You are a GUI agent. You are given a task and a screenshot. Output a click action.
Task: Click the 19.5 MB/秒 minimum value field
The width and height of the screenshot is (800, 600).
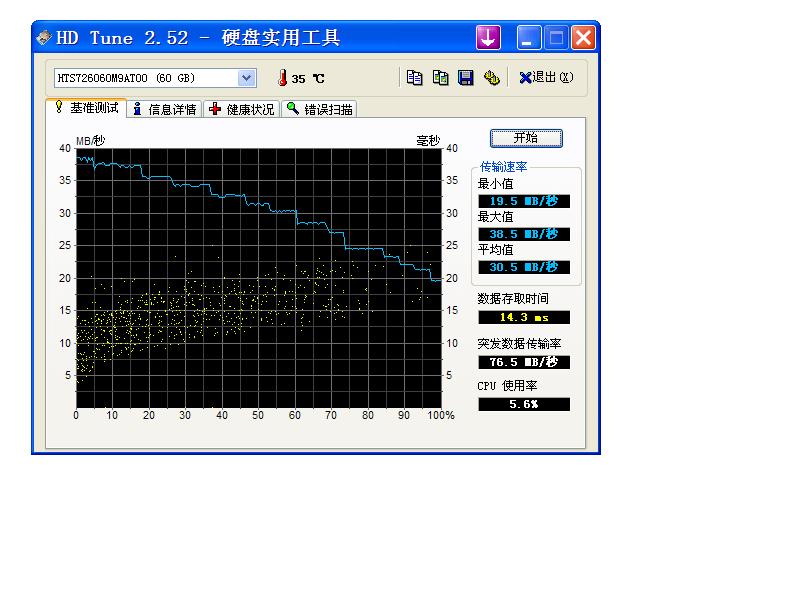524,201
